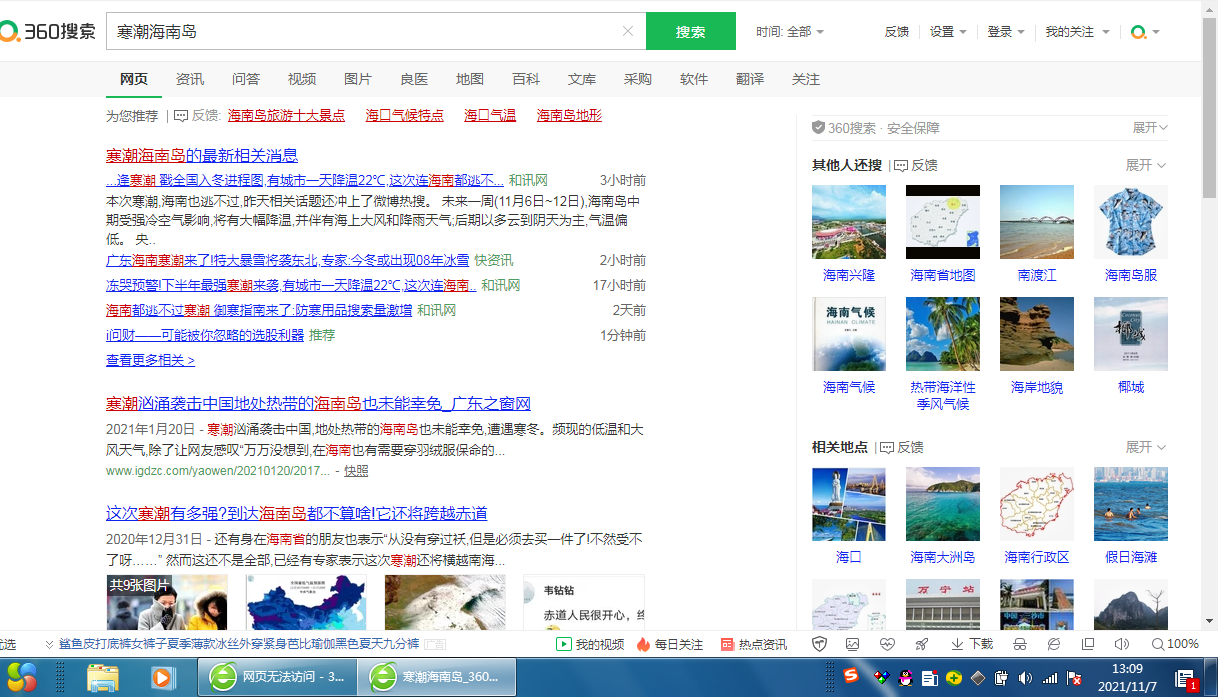The height and width of the screenshot is (697, 1218).
Task: Click the green 360 account icon in header
Action: 1138,32
